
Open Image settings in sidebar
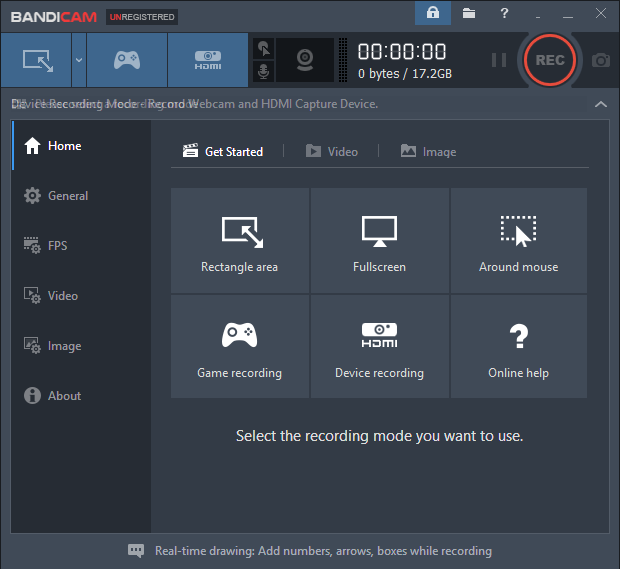point(82,346)
